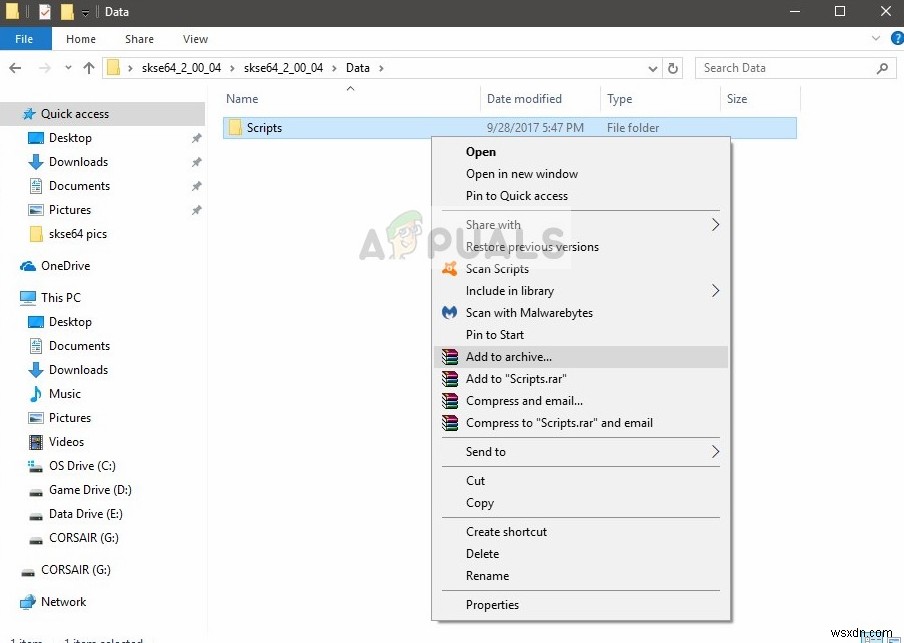904x643 pixels.
Task: Refresh the current folder view
Action: click(673, 68)
